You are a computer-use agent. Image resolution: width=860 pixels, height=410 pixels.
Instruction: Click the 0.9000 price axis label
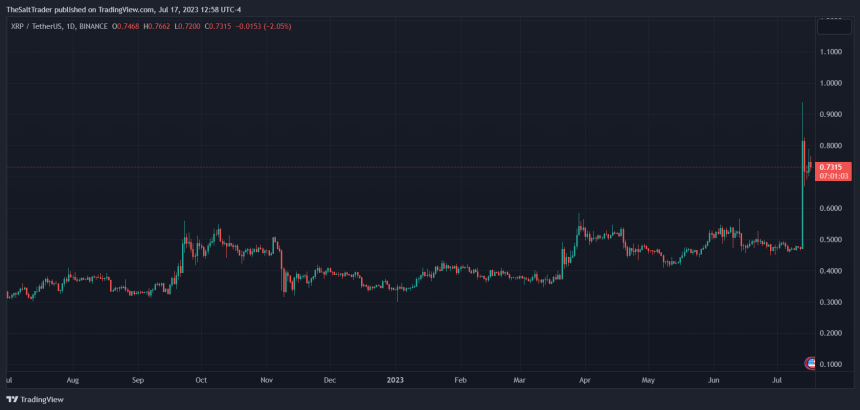click(x=830, y=115)
